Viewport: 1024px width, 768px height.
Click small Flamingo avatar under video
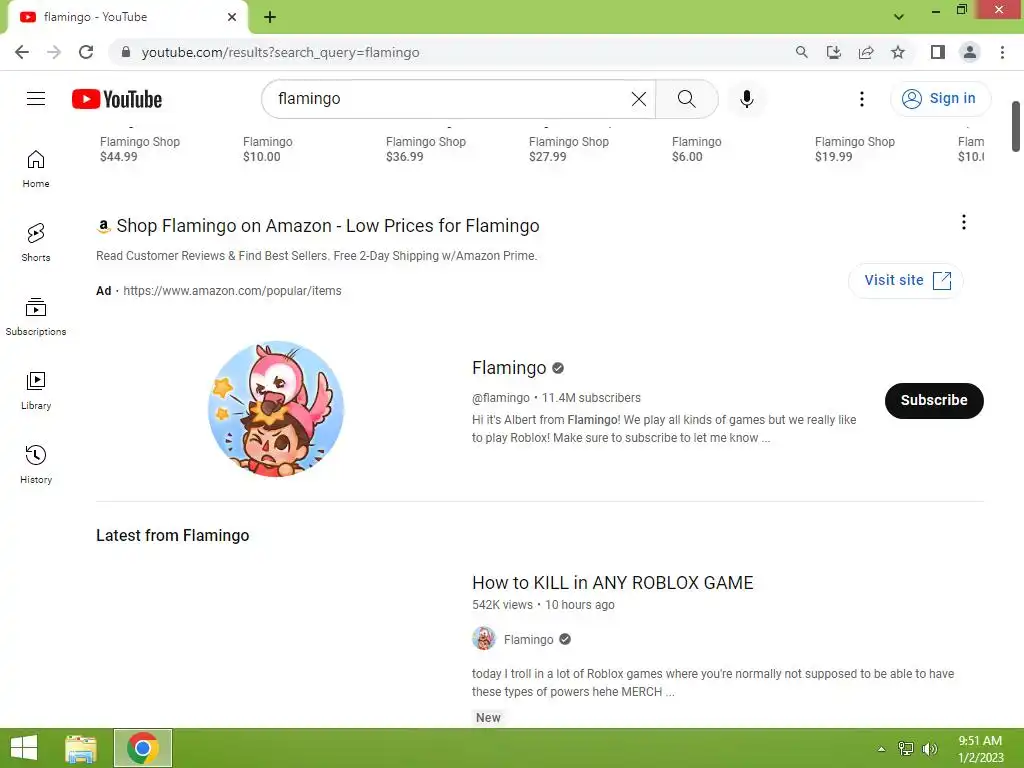coord(484,639)
